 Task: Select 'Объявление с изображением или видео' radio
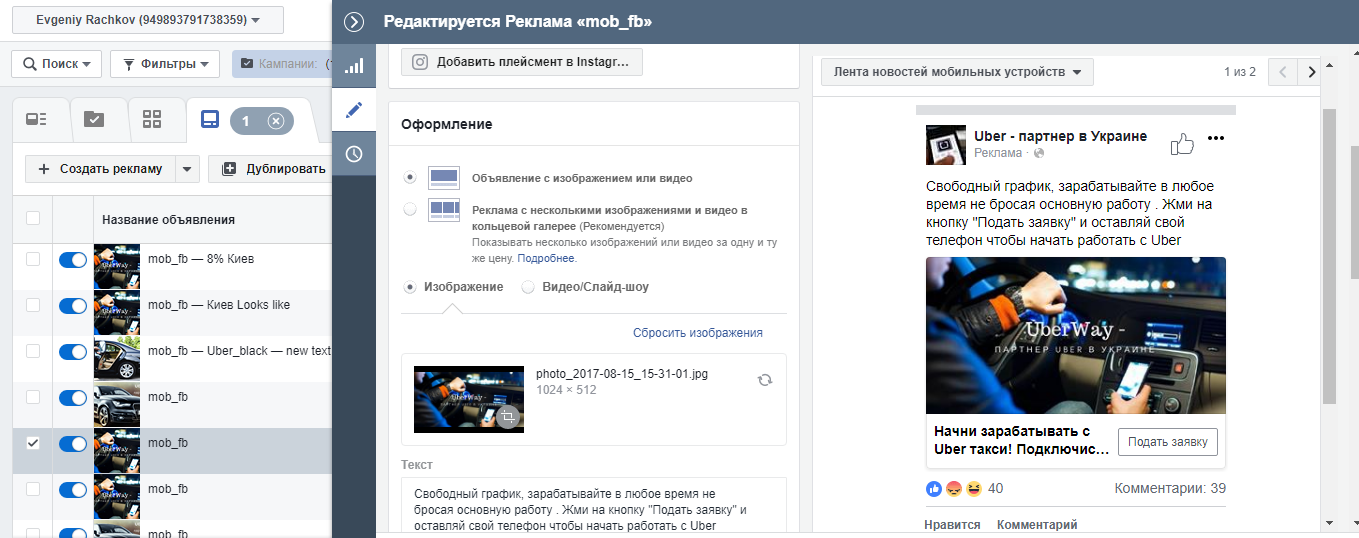410,177
